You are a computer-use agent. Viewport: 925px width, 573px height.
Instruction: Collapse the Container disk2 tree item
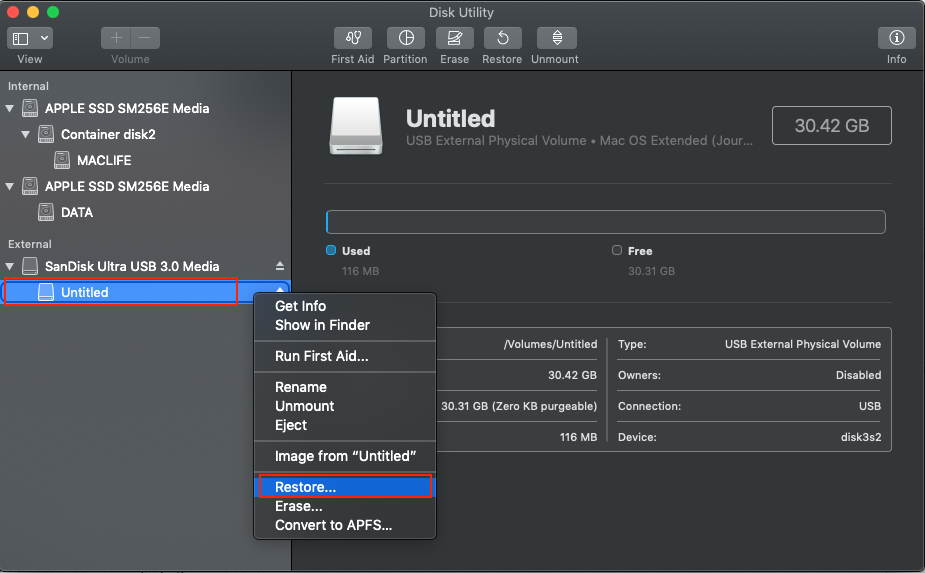27,134
